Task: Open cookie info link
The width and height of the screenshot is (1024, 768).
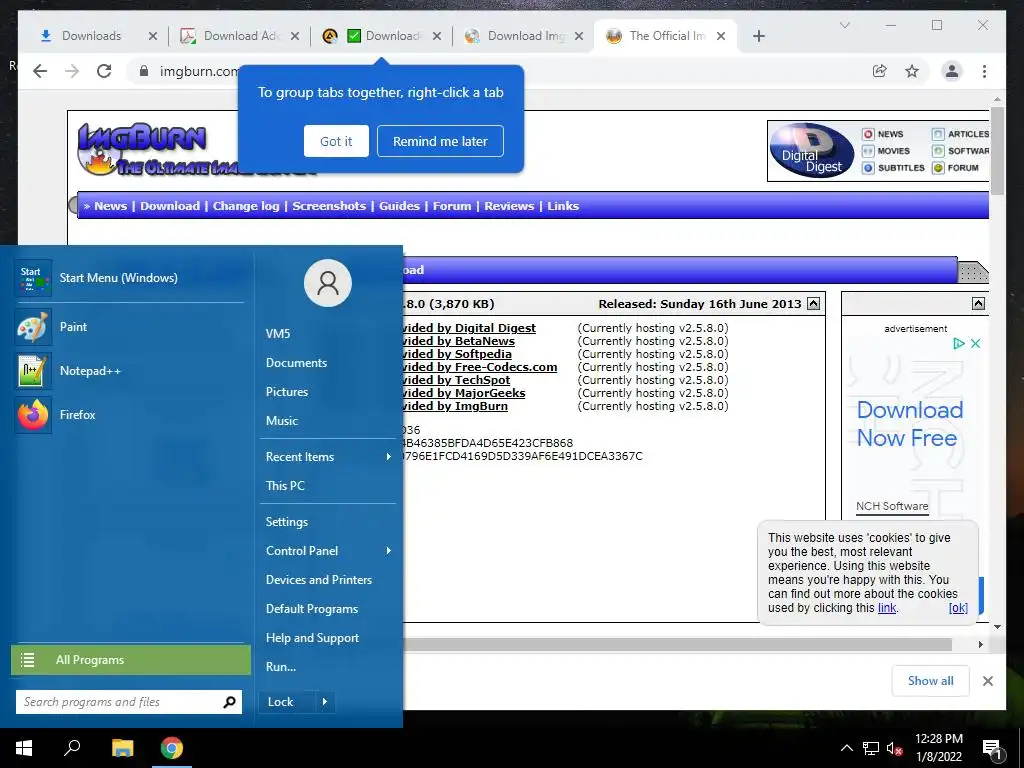Action: click(x=887, y=608)
